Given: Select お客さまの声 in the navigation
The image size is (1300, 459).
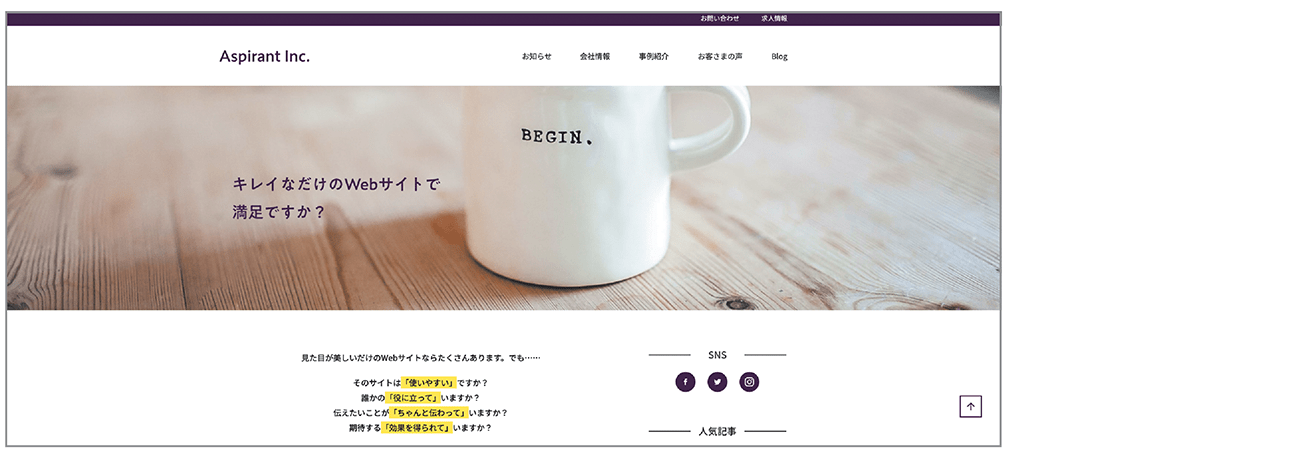Looking at the screenshot, I should (720, 57).
